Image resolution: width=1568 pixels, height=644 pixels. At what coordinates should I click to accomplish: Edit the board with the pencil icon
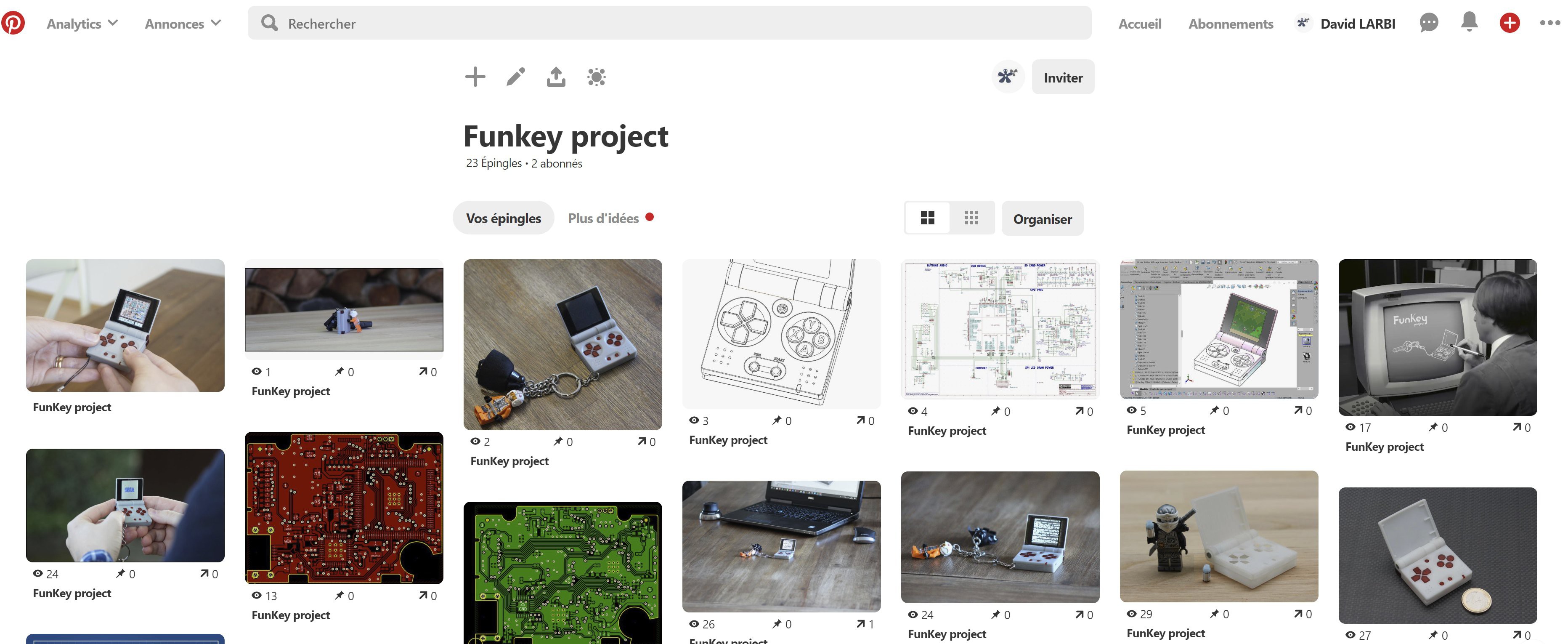pyautogui.click(x=515, y=77)
